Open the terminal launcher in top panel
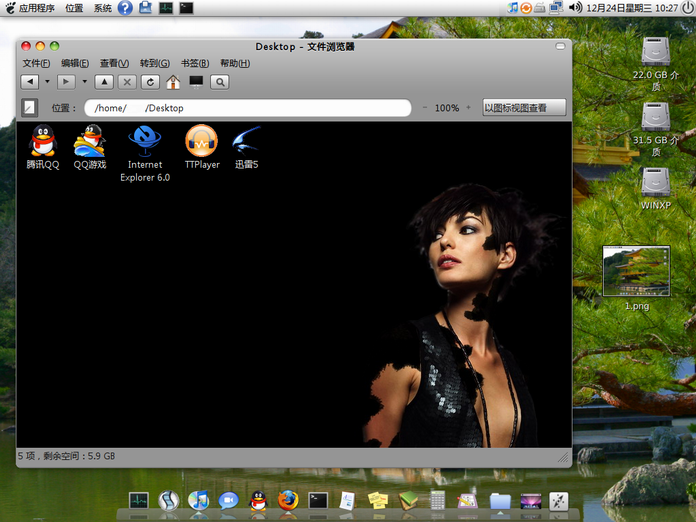The width and height of the screenshot is (696, 522). point(186,8)
